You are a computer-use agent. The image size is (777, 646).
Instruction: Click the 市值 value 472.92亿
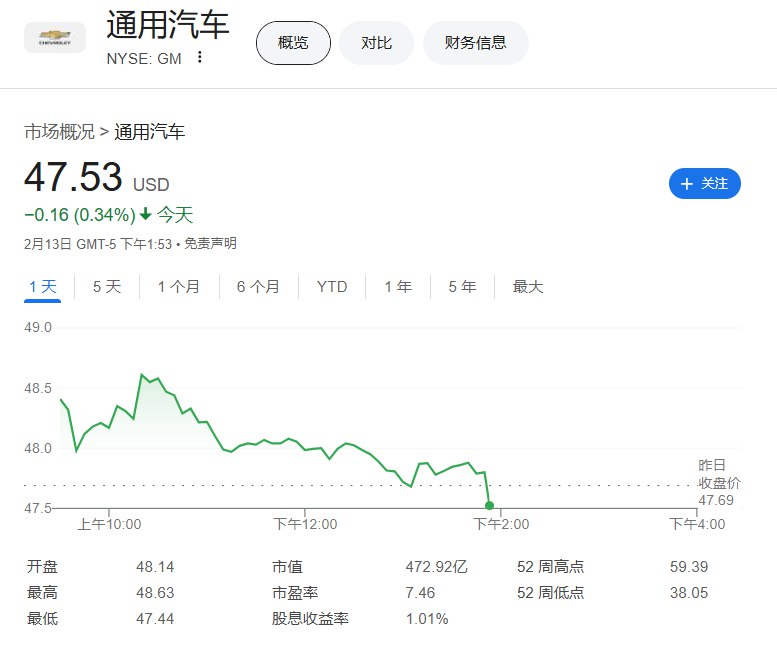[x=437, y=567]
